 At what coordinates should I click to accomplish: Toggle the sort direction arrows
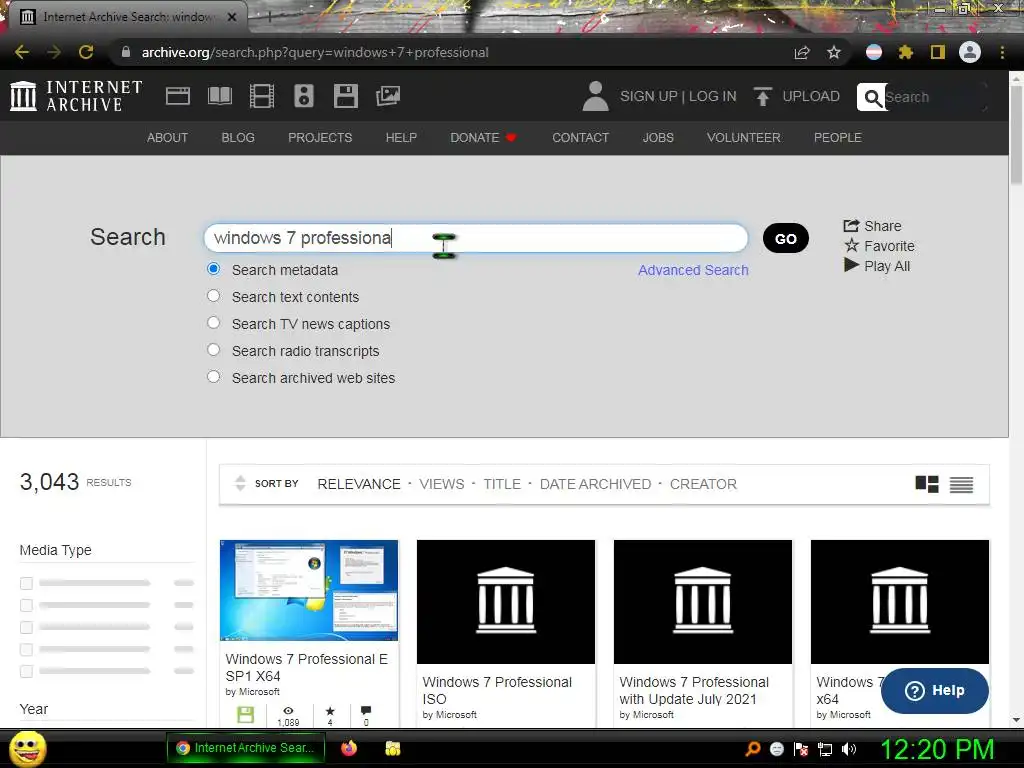pyautogui.click(x=240, y=483)
